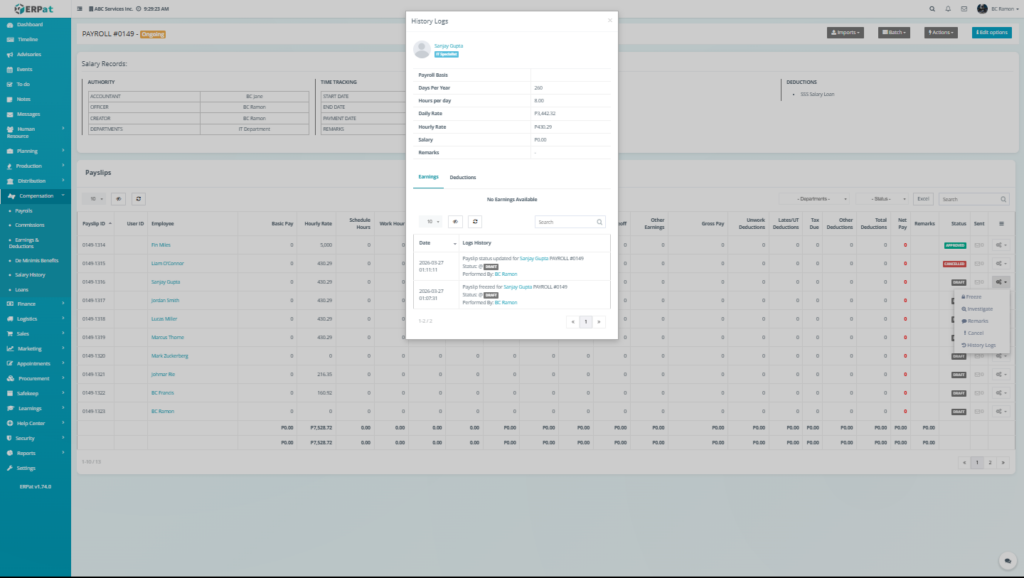Click the gear action icon for Sanjay Gupta row
The image size is (1024, 578).
point(1000,282)
